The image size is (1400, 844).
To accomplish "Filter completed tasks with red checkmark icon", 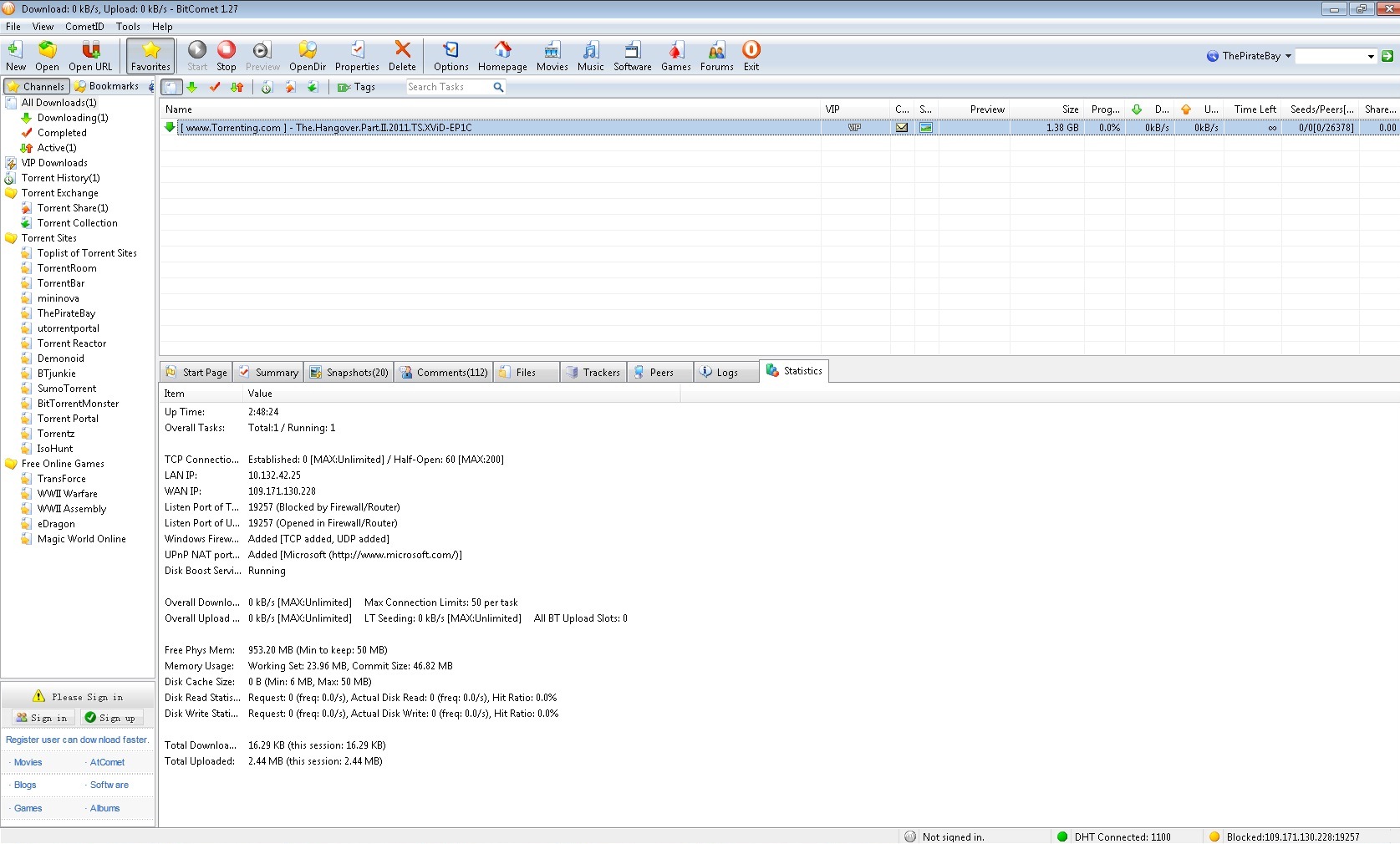I will pos(215,87).
